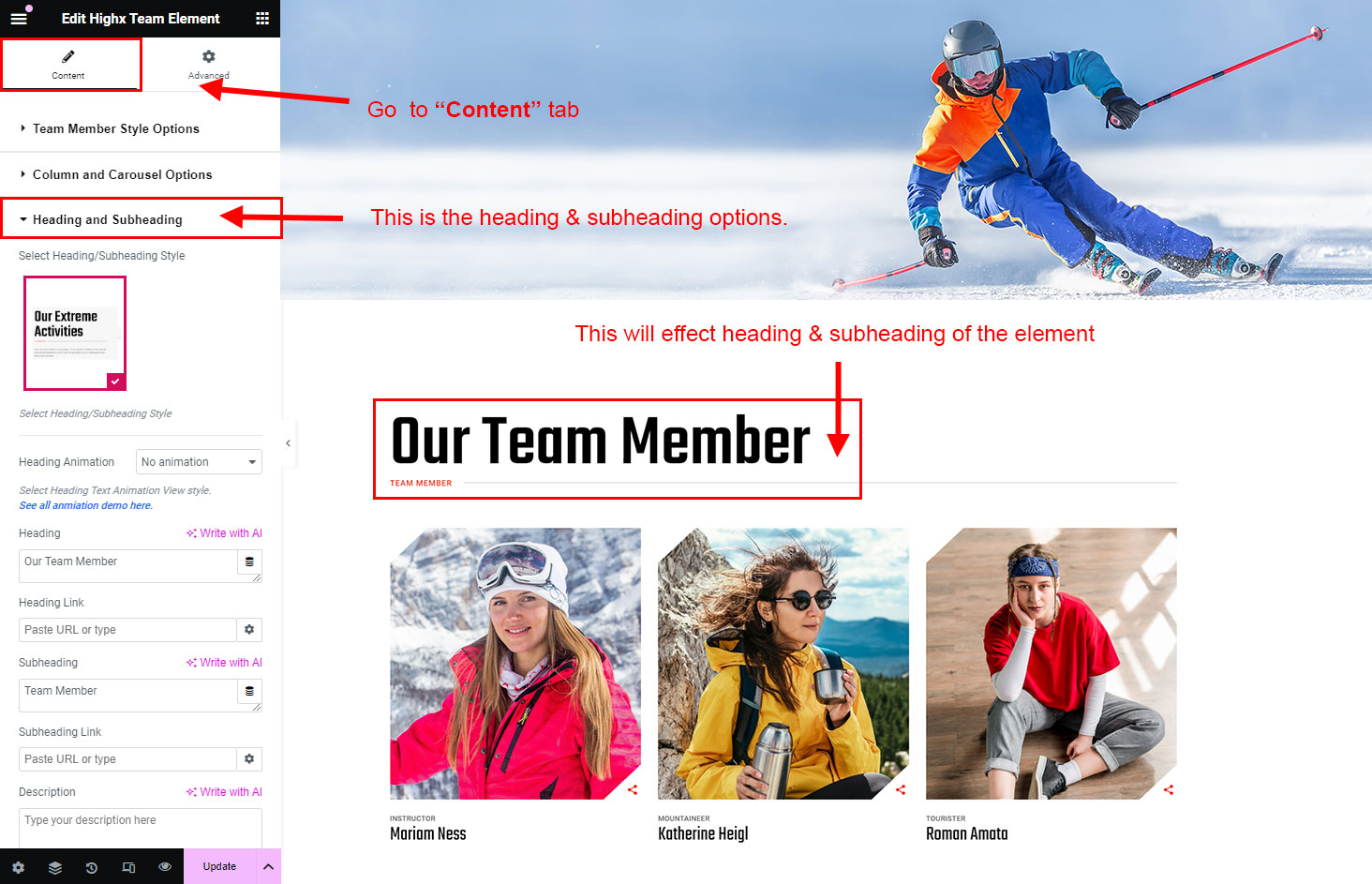Open page settings gear in bottom bar
Image resolution: width=1372 pixels, height=884 pixels.
tap(18, 867)
